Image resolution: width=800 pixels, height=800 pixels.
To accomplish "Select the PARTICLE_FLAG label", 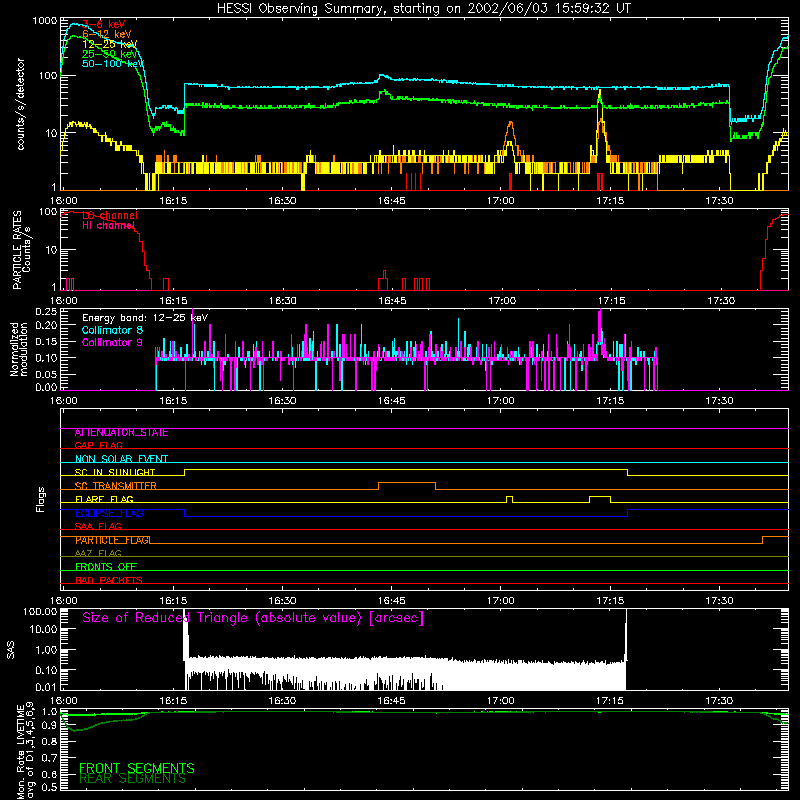I will (112, 540).
